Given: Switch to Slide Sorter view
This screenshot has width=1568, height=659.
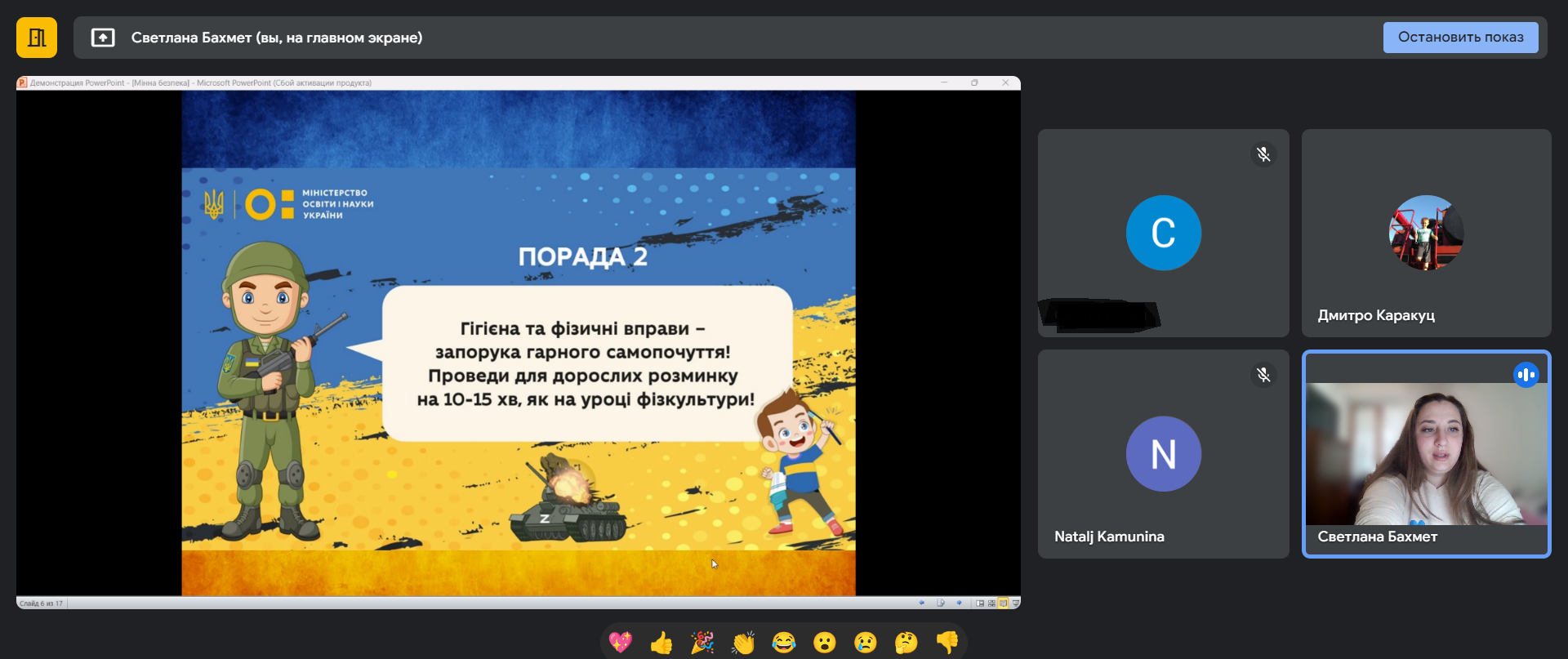Looking at the screenshot, I should tap(991, 603).
